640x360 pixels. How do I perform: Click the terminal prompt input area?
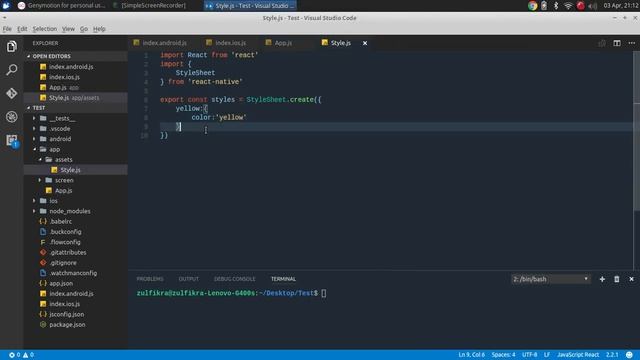pos(324,293)
